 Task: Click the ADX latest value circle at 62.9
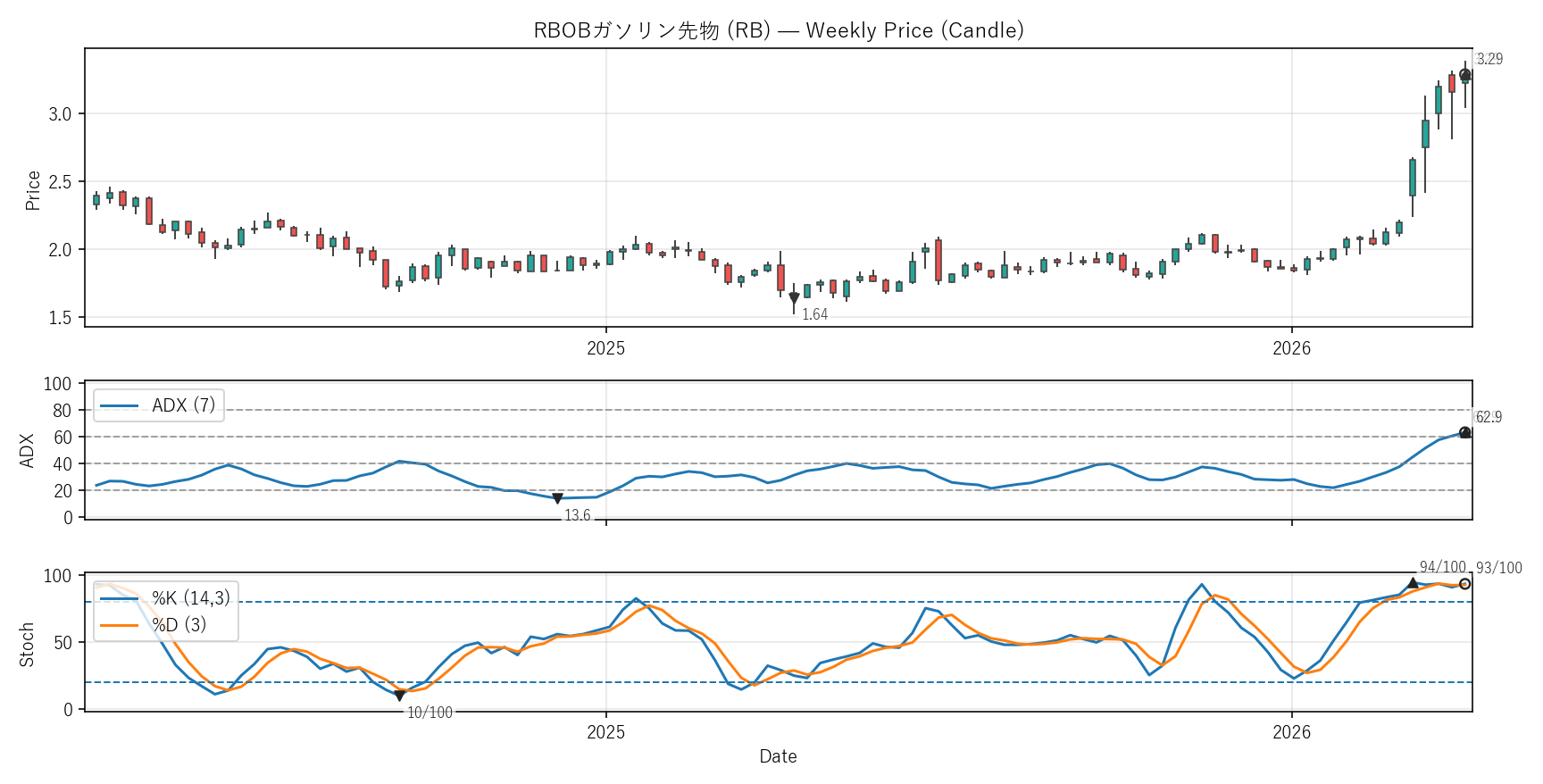[1464, 433]
